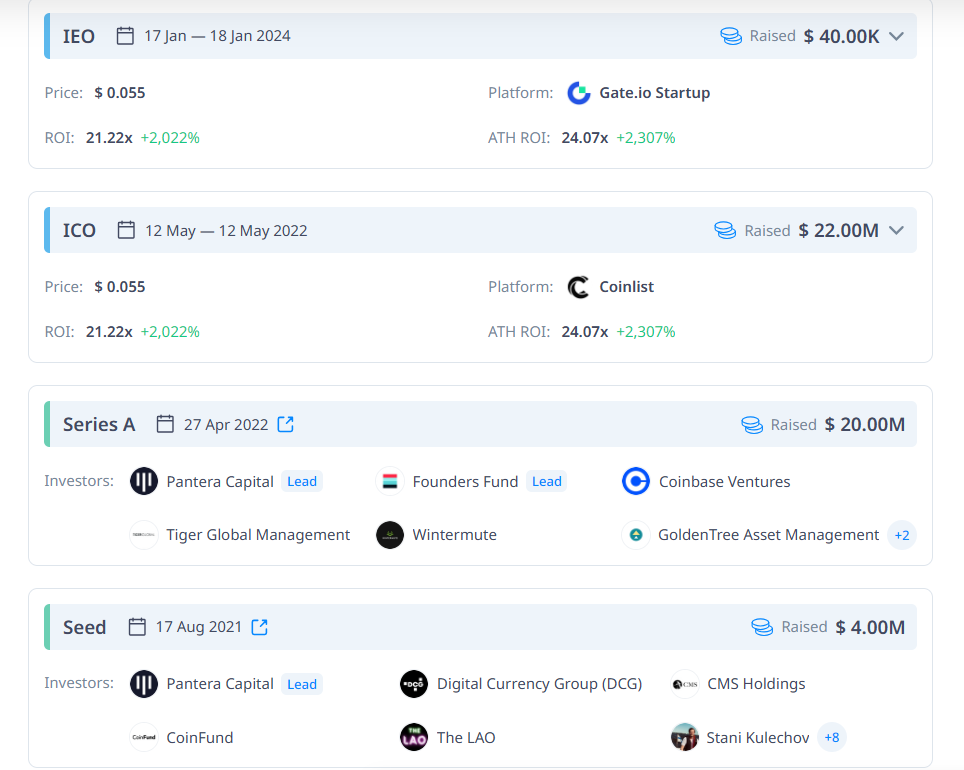Viewport: 964px width, 770px height.
Task: Click The LAO logo
Action: (x=414, y=737)
